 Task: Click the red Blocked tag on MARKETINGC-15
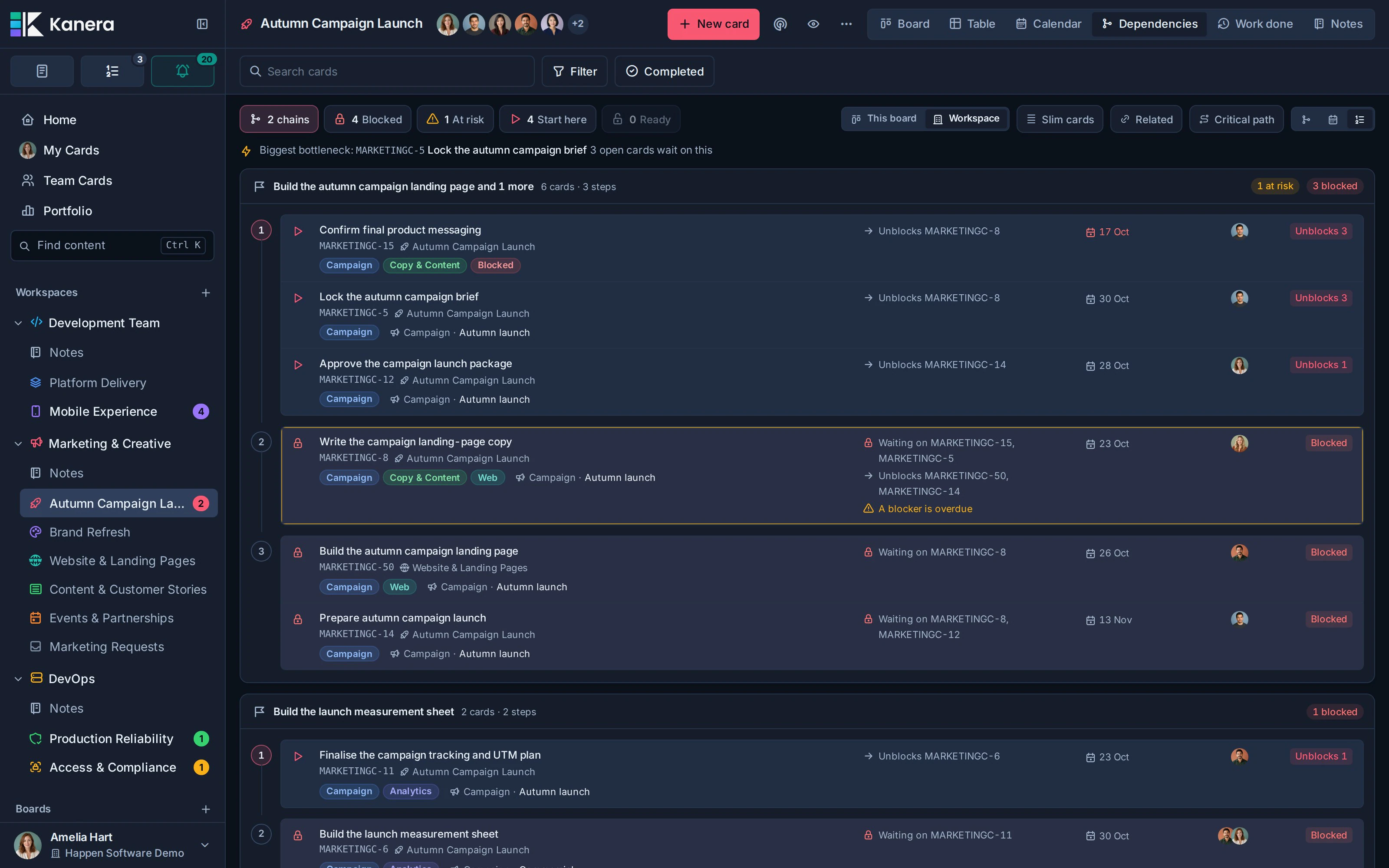click(x=495, y=265)
